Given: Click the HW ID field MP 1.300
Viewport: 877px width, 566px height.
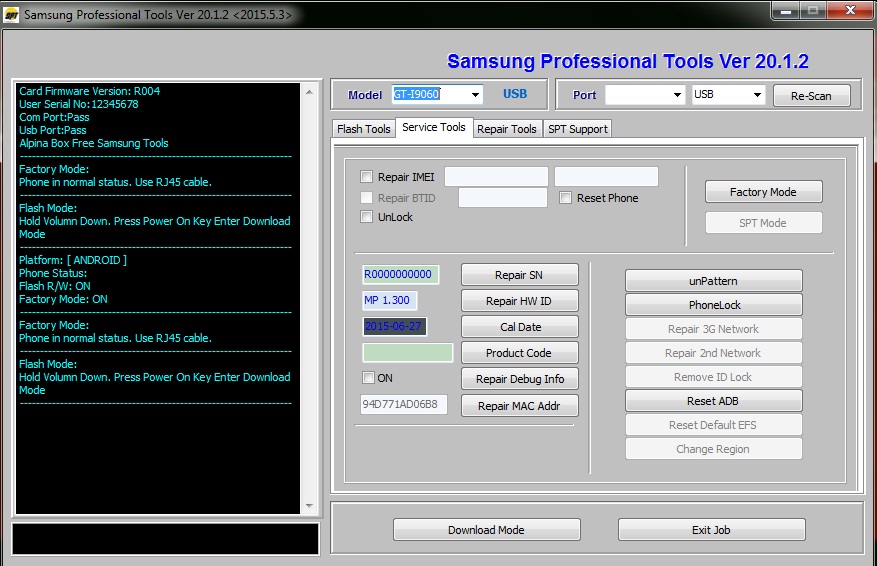Looking at the screenshot, I should point(389,300).
